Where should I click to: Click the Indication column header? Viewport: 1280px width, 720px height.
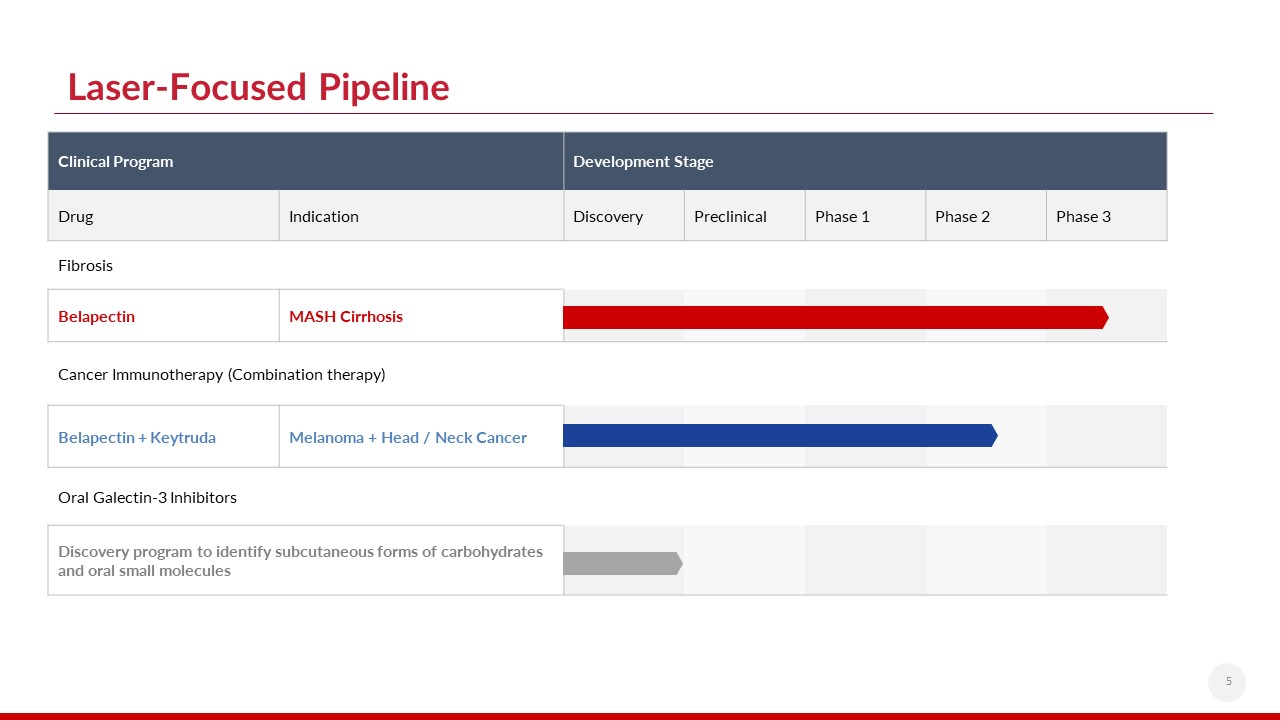(420, 216)
